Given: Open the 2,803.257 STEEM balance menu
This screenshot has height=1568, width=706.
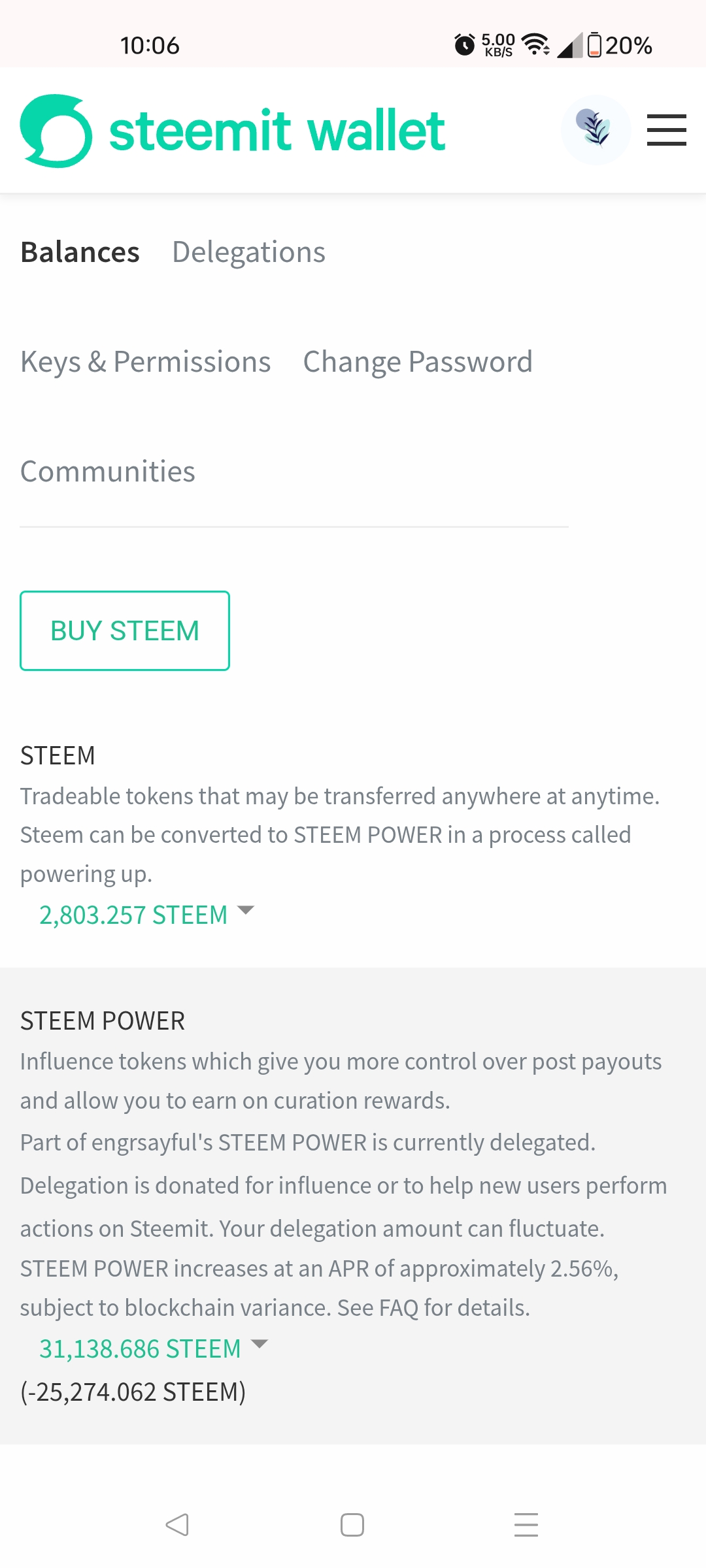Looking at the screenshot, I should click(133, 915).
